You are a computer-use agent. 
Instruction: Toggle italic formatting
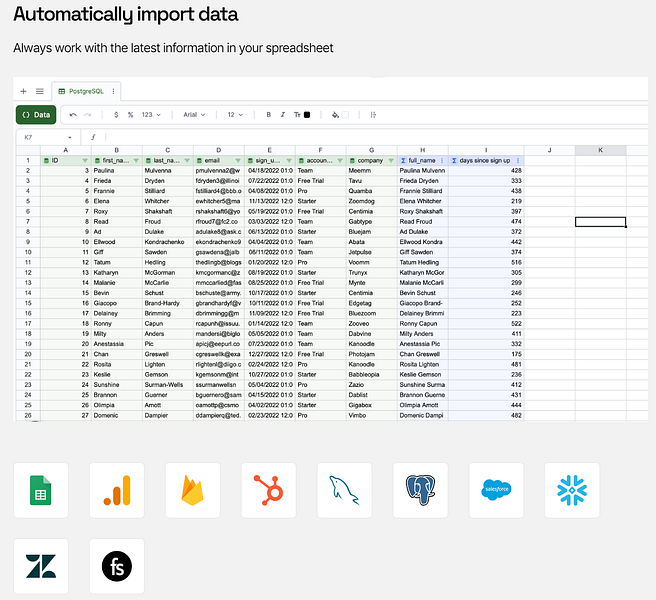283,115
